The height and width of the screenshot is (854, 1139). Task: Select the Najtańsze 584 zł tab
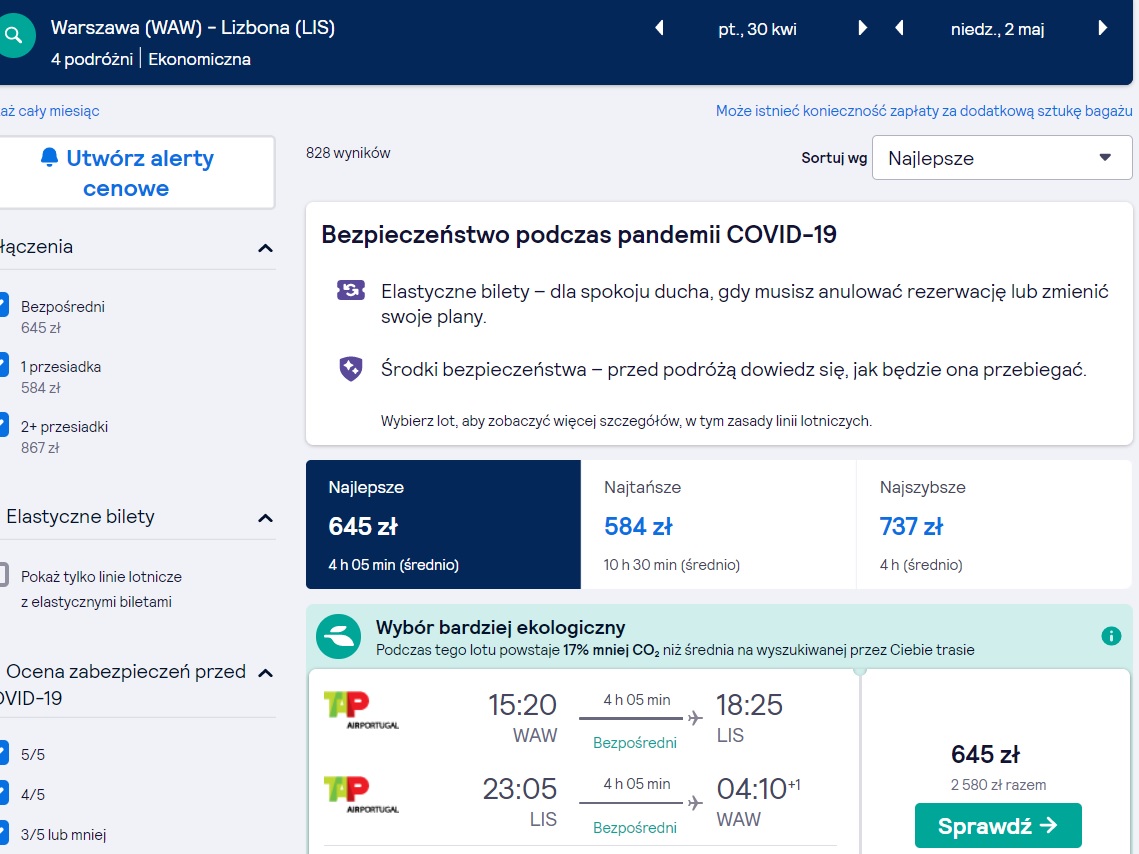coord(718,524)
